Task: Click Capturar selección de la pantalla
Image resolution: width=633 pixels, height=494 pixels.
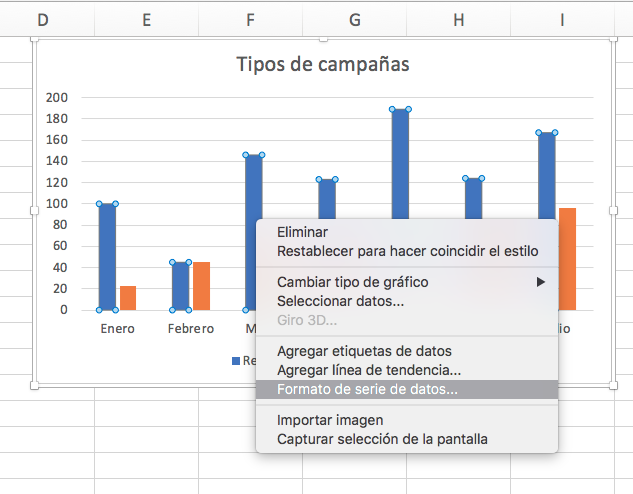Action: click(x=382, y=439)
